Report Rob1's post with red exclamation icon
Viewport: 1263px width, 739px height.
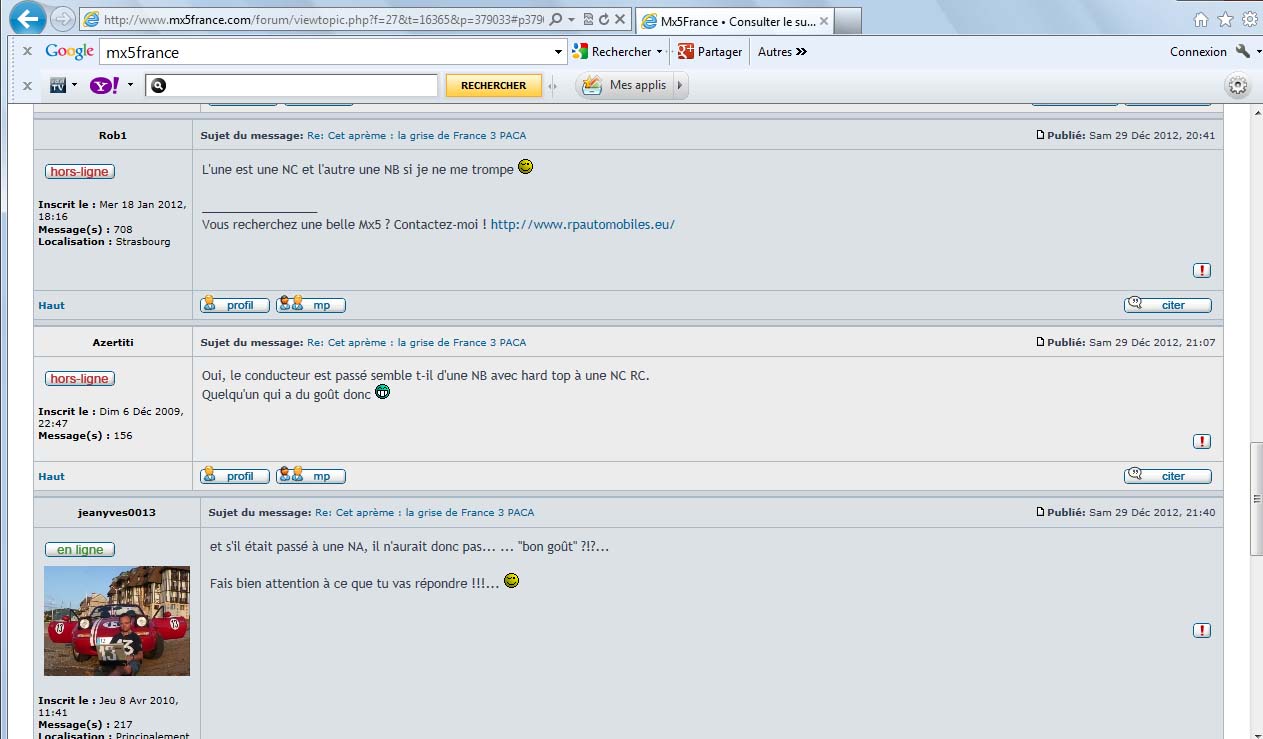(1202, 270)
